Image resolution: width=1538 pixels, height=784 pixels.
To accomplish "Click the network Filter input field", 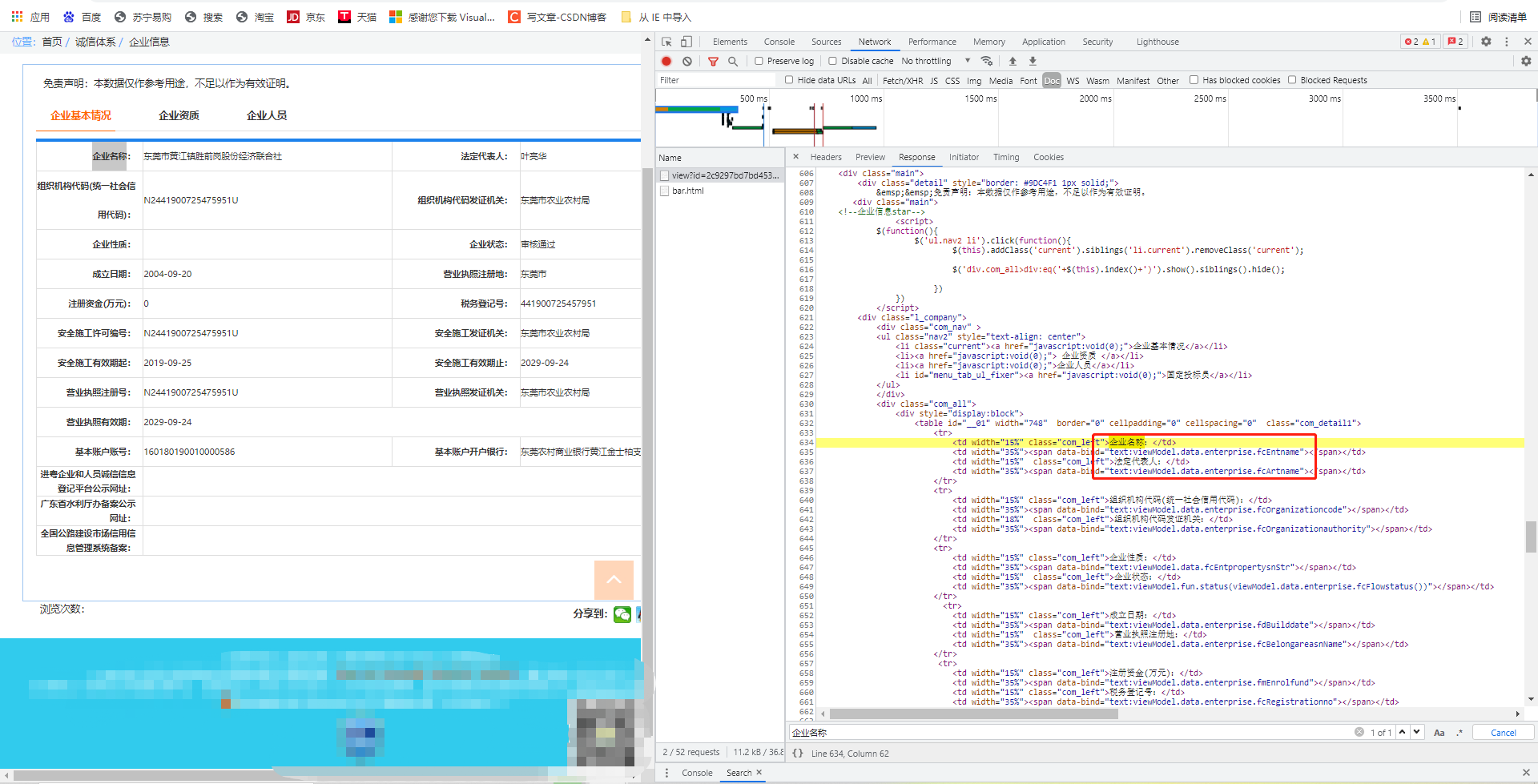I will coord(715,80).
